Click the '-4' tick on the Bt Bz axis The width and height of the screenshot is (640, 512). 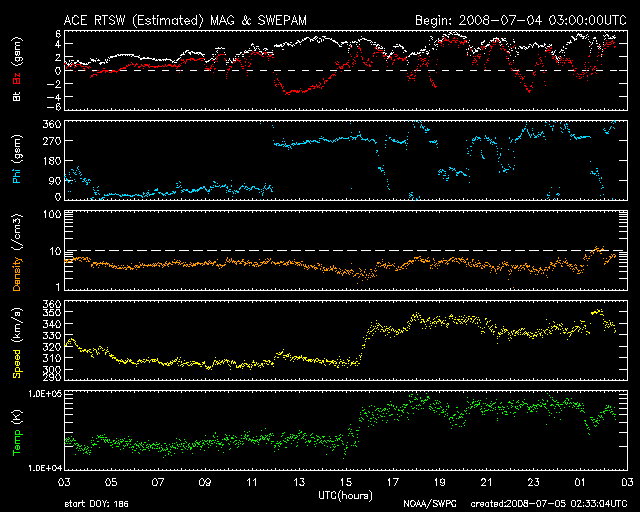click(53, 97)
